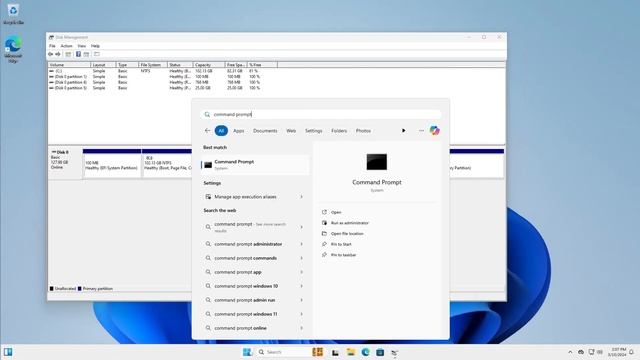
Task: Click Pin to taskbar
Action: pos(343,255)
